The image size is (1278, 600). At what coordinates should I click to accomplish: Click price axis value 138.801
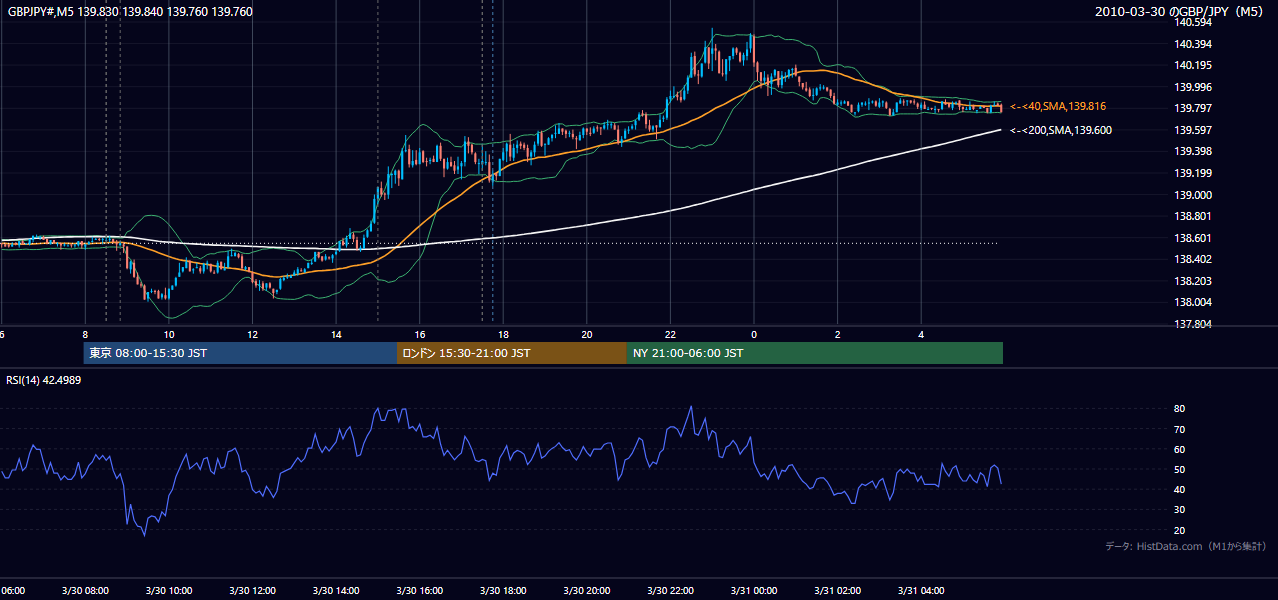click(x=1192, y=216)
